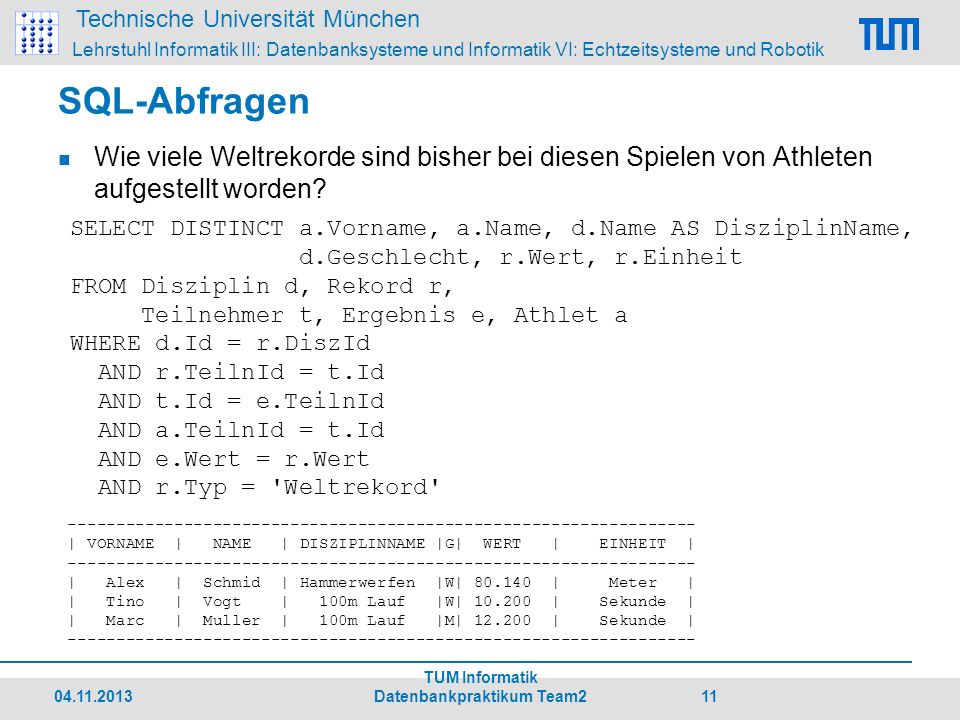Screen dimensions: 960x720
Task: Click the value '12.200'
Action: (x=503, y=620)
